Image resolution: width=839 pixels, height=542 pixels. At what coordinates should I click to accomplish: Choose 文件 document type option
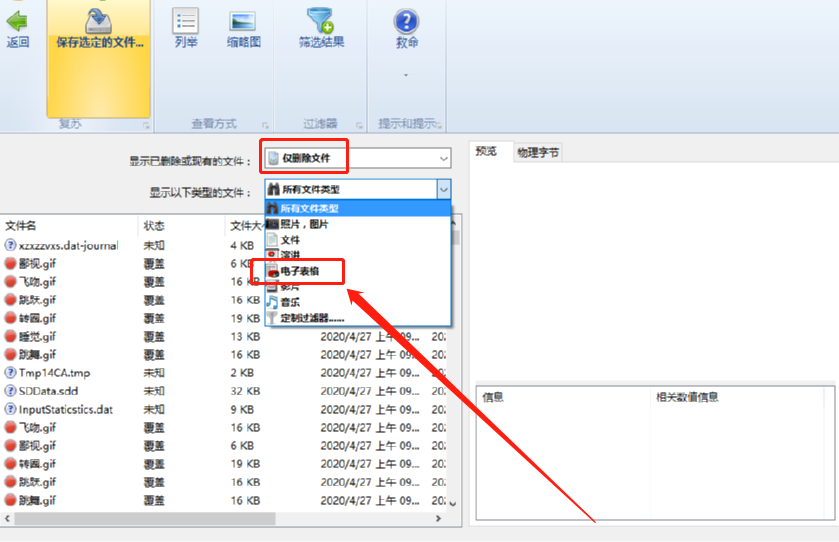358,240
